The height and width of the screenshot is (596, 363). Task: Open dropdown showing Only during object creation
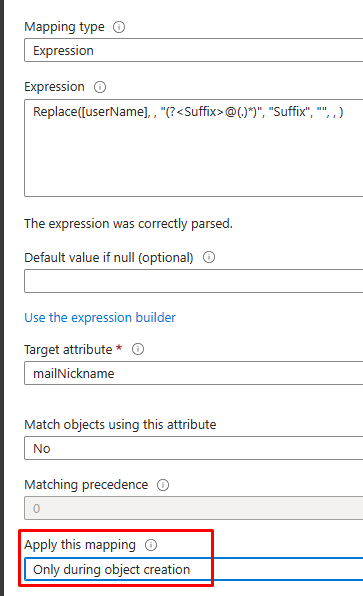tap(193, 569)
